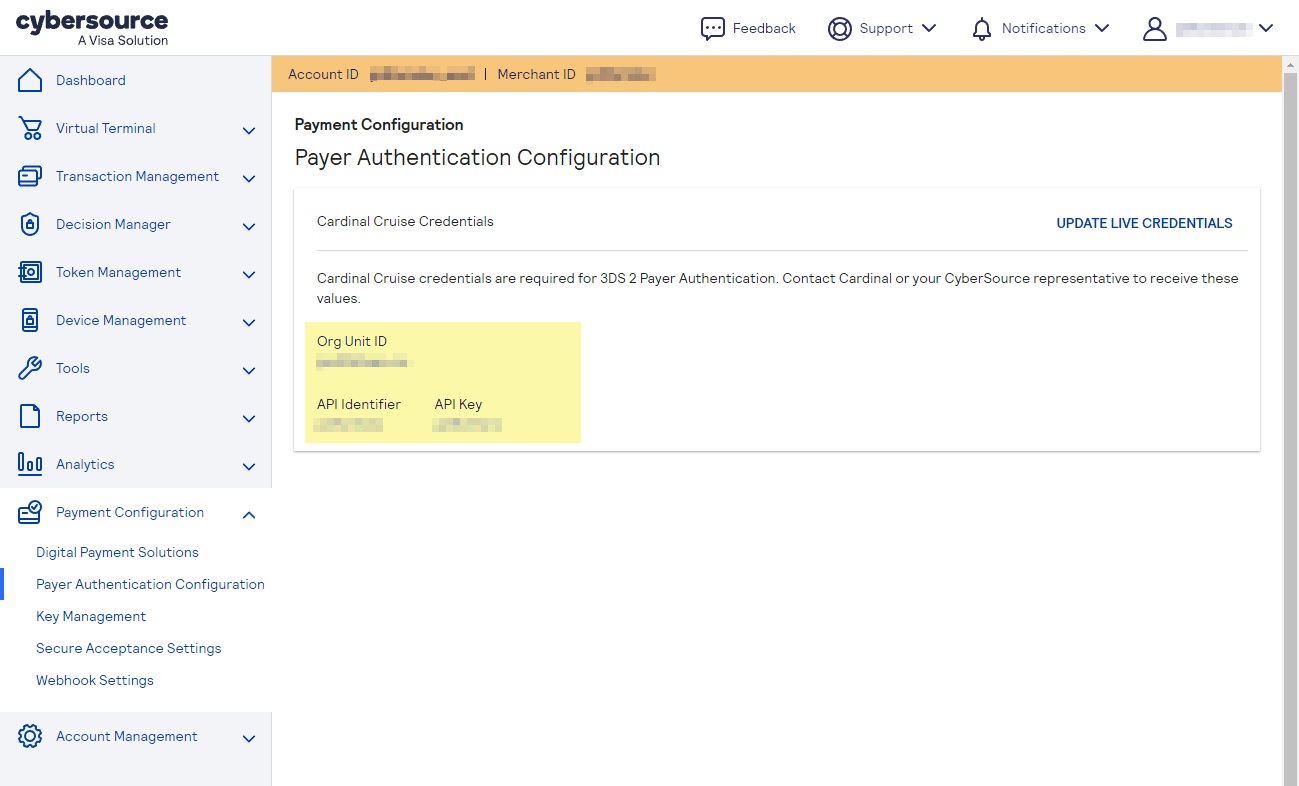Click the Org Unit ID label

(x=352, y=341)
